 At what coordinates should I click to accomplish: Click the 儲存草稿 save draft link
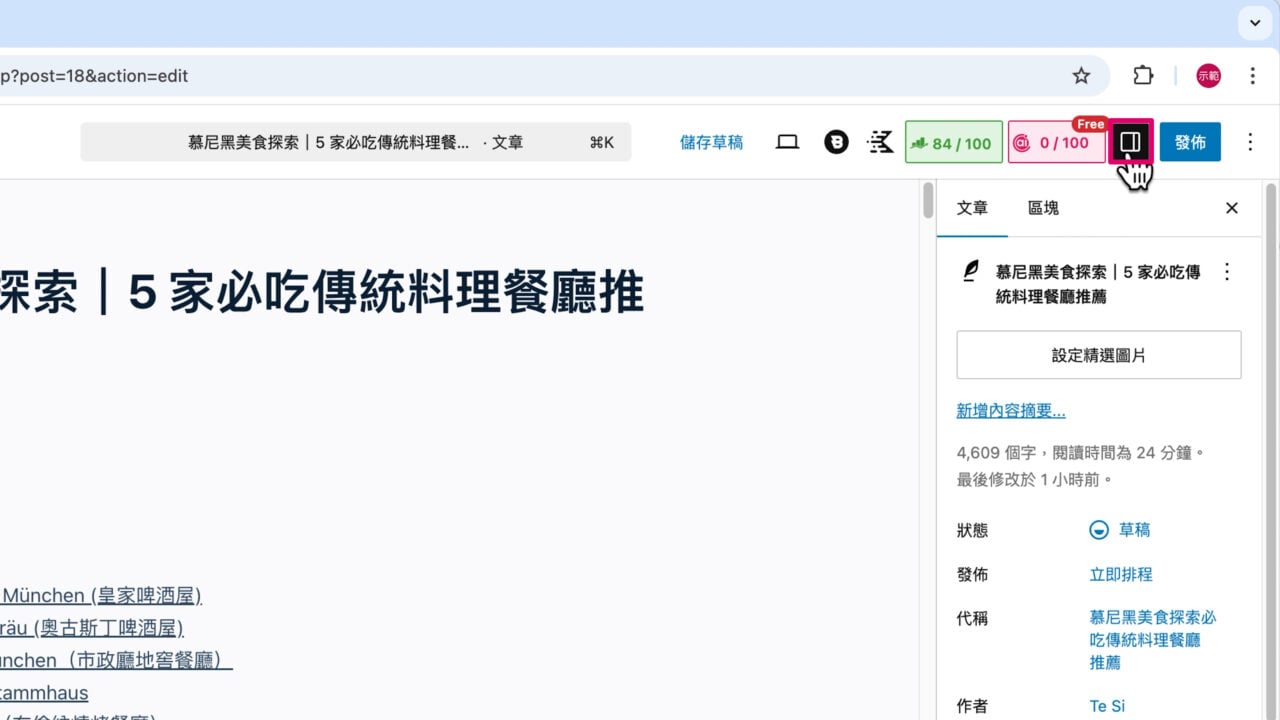coord(711,142)
